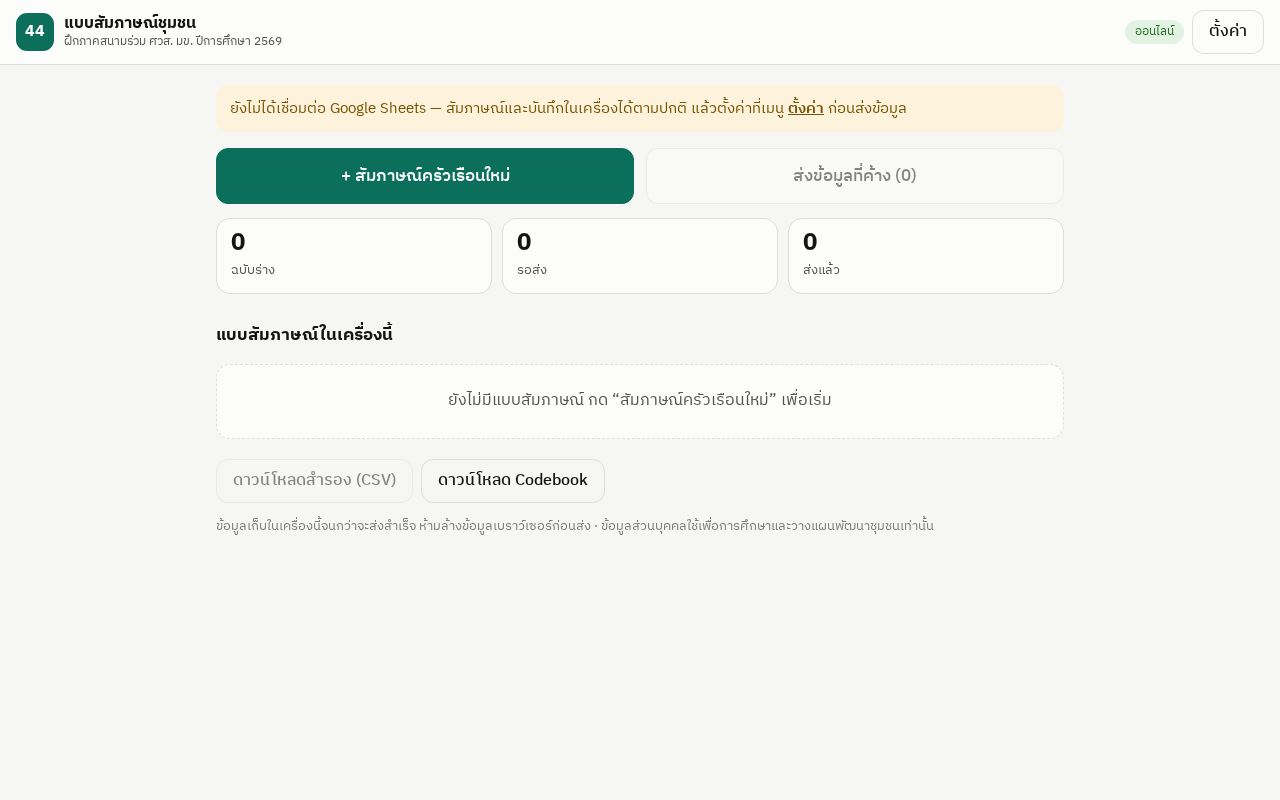Start new household interview (สัมภาษณ์ครัวเรือนใหม่)
This screenshot has height=800, width=1280.
pos(425,176)
